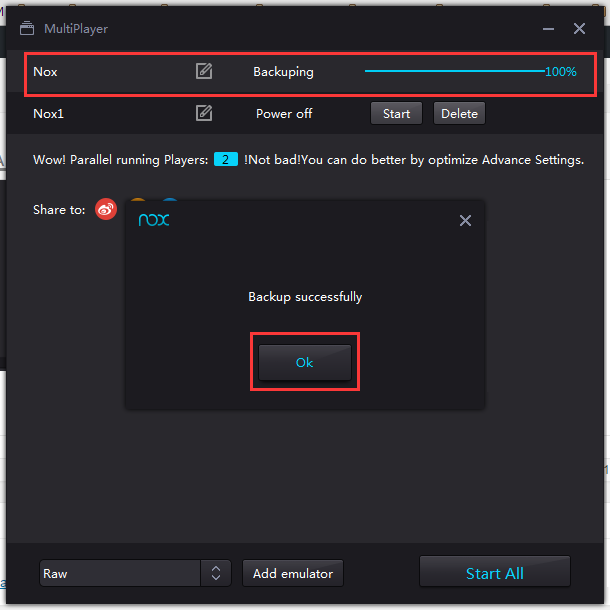Click the backup progress bar for Nox
Screen dimensions: 610x610
(454, 71)
